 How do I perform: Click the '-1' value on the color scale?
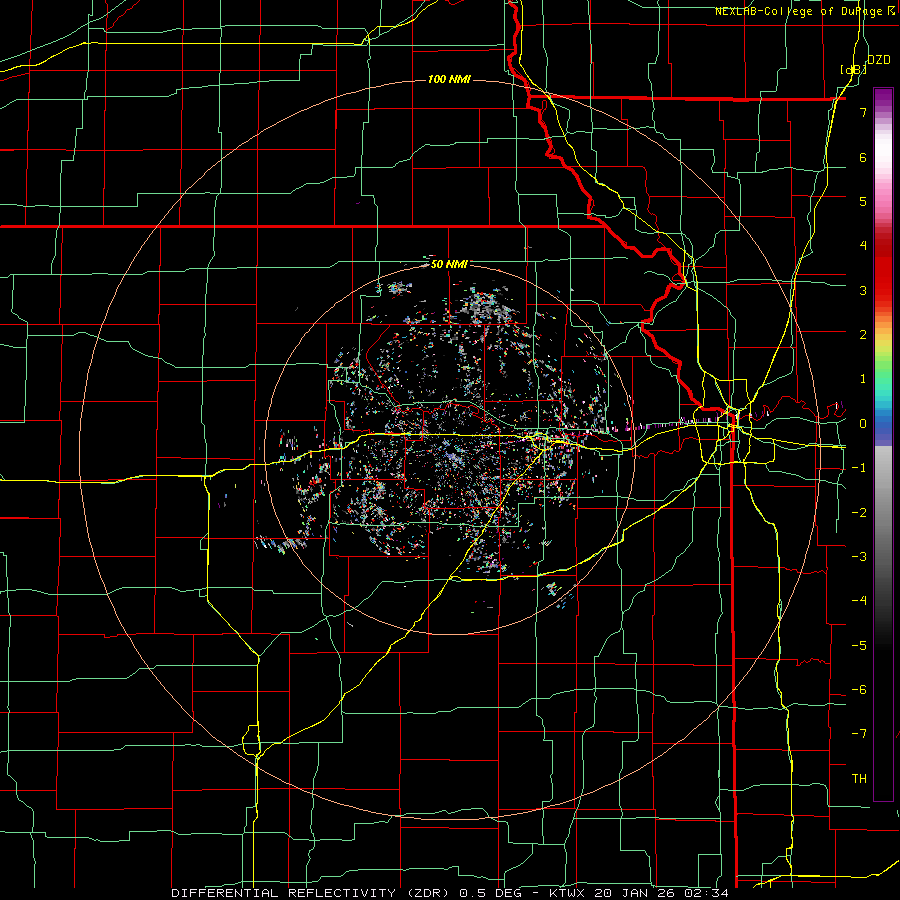[x=859, y=468]
